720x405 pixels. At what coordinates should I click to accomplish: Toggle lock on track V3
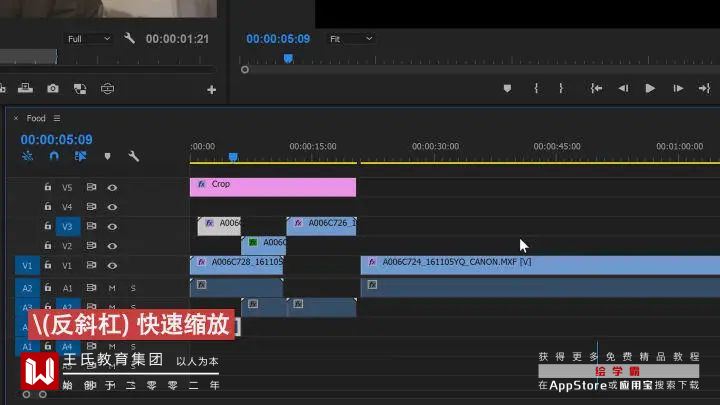point(47,225)
